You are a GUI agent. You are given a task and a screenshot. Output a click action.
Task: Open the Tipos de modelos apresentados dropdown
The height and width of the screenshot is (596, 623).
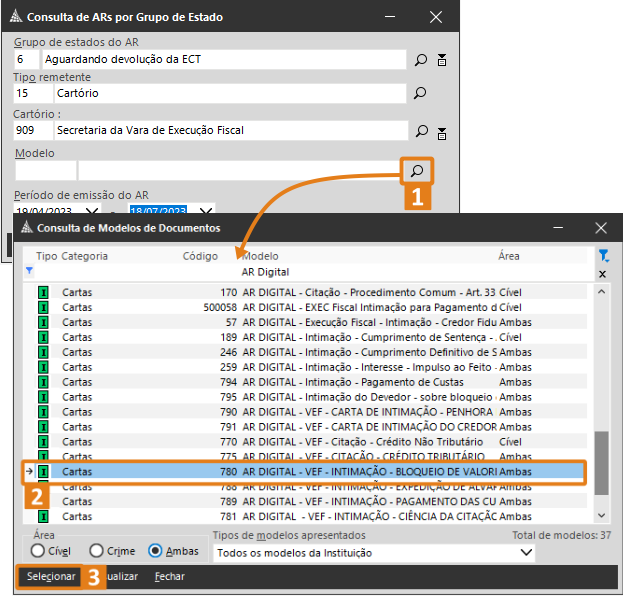526,553
